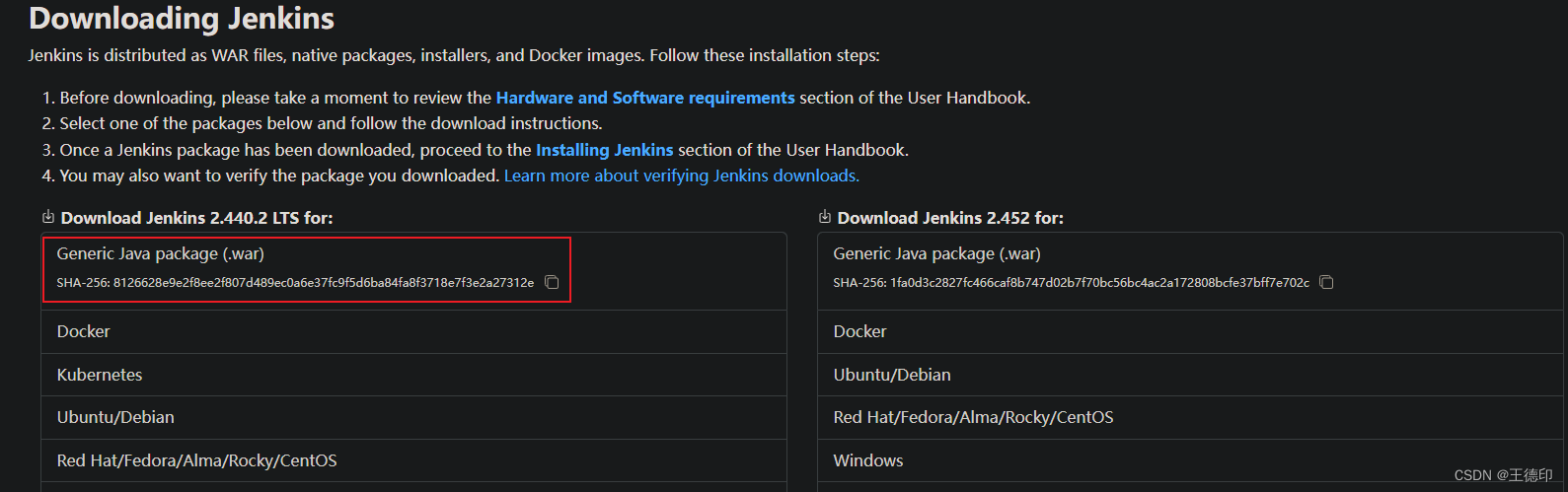Click the Download Jenkins 2.440.2 LTS for heading

click(197, 218)
